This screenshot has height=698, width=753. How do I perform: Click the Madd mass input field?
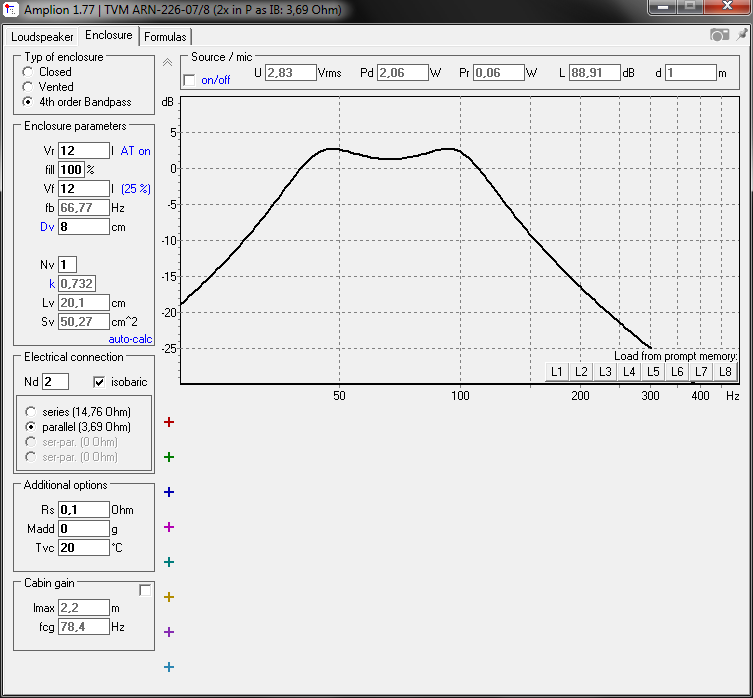pyautogui.click(x=84, y=529)
